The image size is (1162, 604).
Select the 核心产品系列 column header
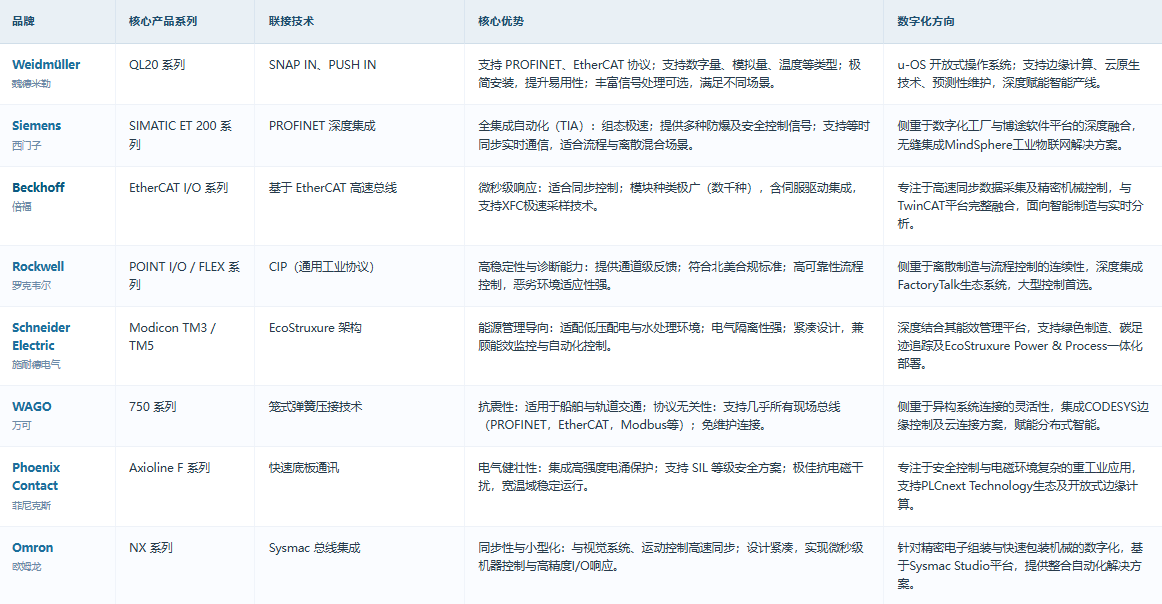[163, 21]
